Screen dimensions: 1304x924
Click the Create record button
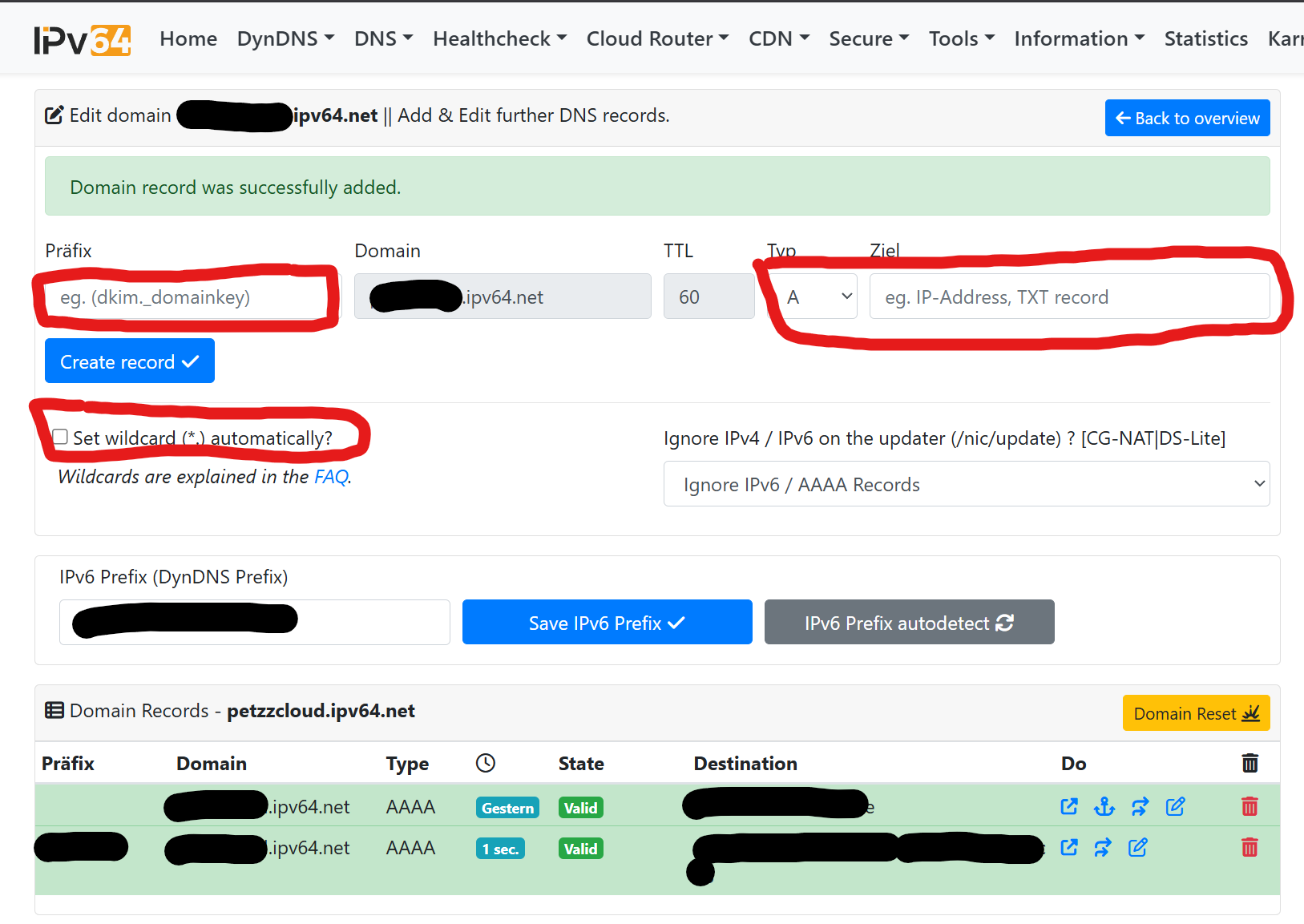(x=130, y=361)
